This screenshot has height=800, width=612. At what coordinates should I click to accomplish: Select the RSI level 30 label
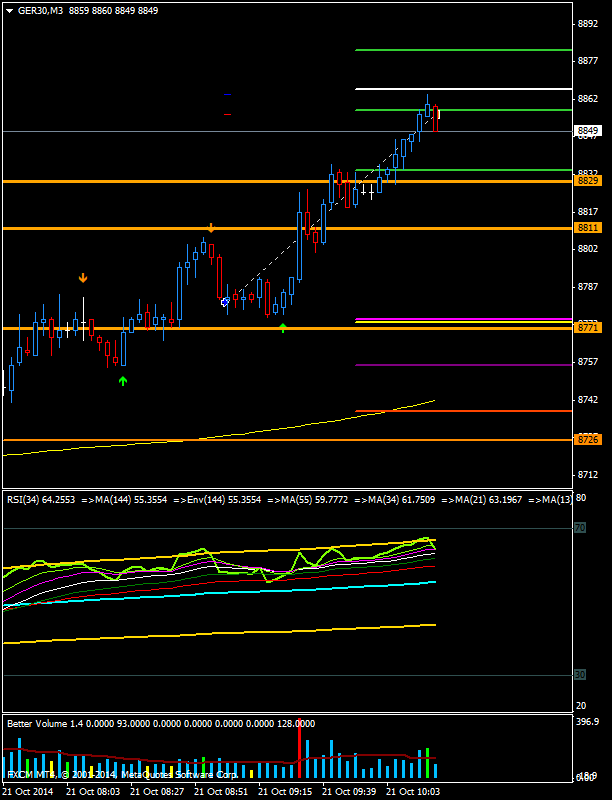[x=579, y=675]
